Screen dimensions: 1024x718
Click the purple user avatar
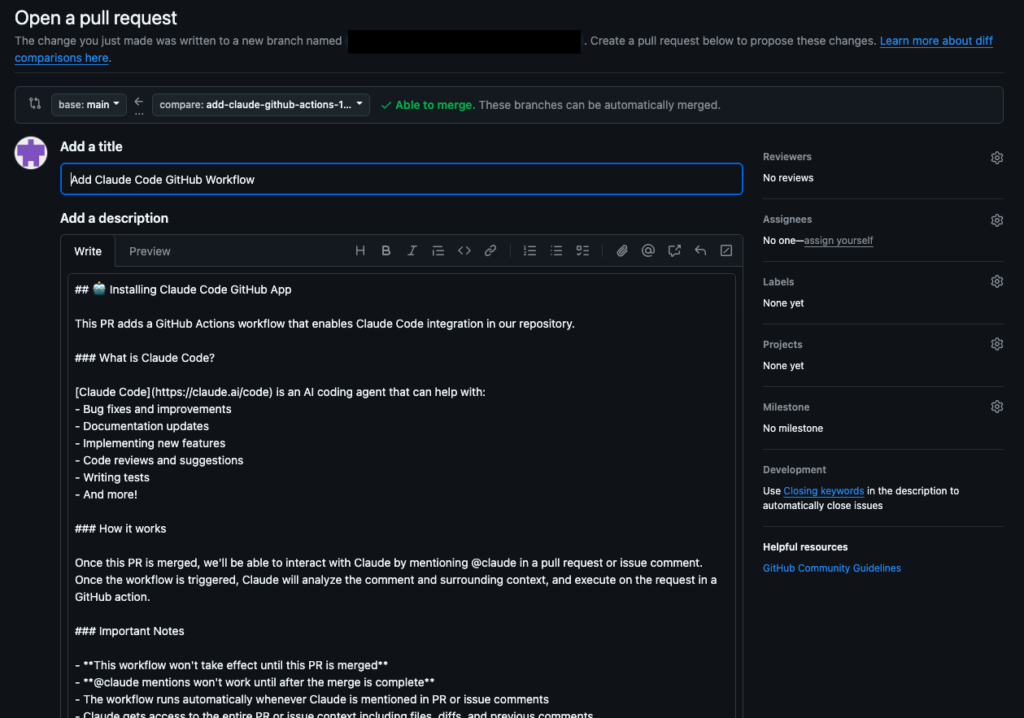(x=31, y=153)
